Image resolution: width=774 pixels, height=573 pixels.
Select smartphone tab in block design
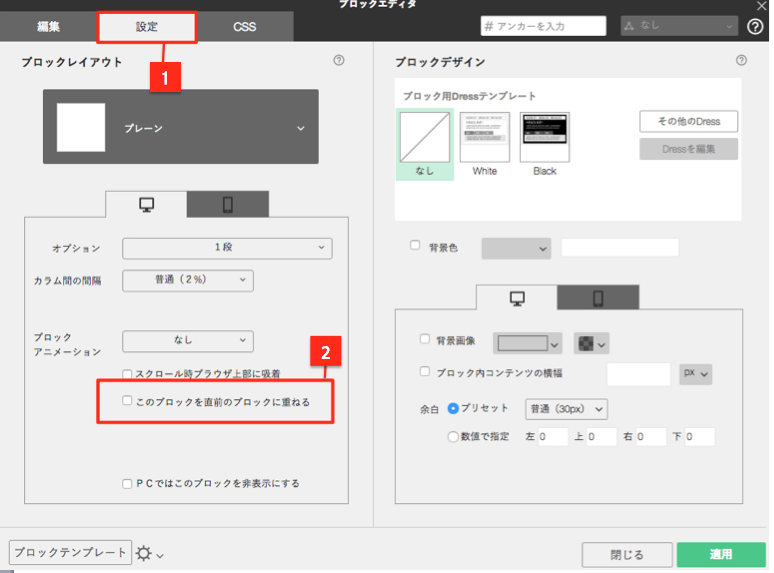[598, 298]
